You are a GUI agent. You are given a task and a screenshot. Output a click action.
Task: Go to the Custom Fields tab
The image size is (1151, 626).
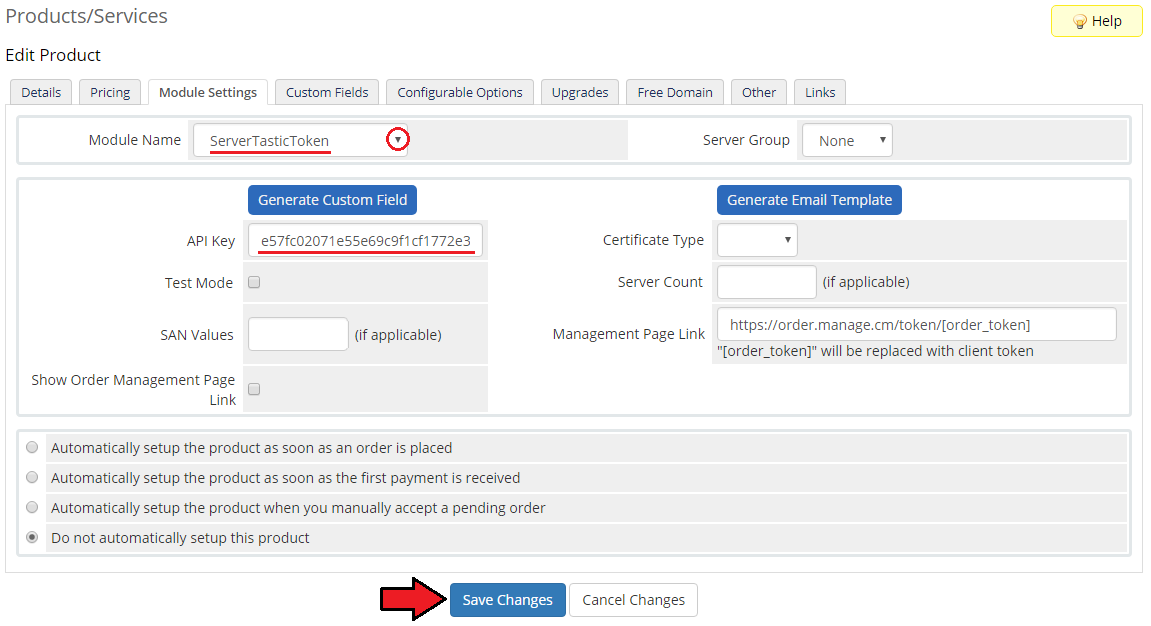point(327,92)
